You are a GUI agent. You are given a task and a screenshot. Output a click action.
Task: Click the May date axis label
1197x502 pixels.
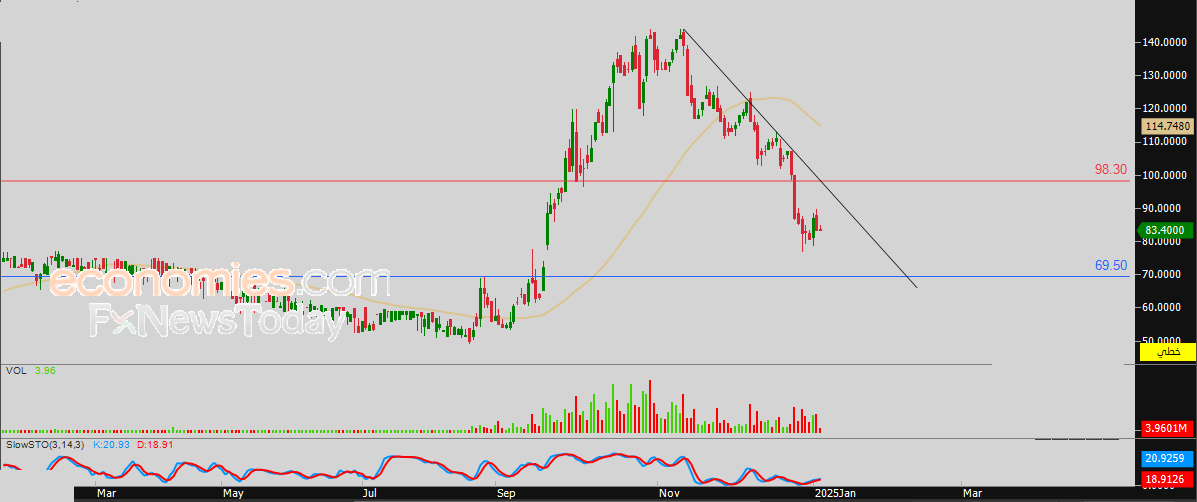[x=233, y=494]
